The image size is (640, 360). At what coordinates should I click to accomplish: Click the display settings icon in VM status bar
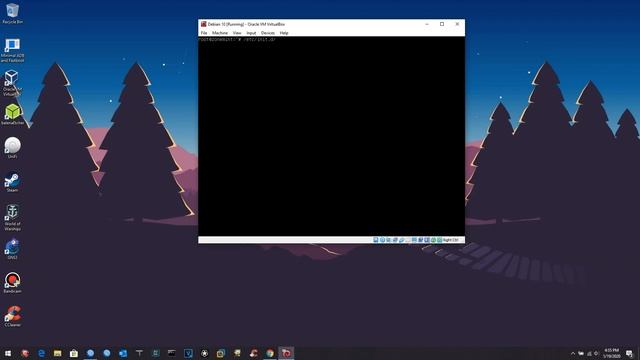(414, 240)
